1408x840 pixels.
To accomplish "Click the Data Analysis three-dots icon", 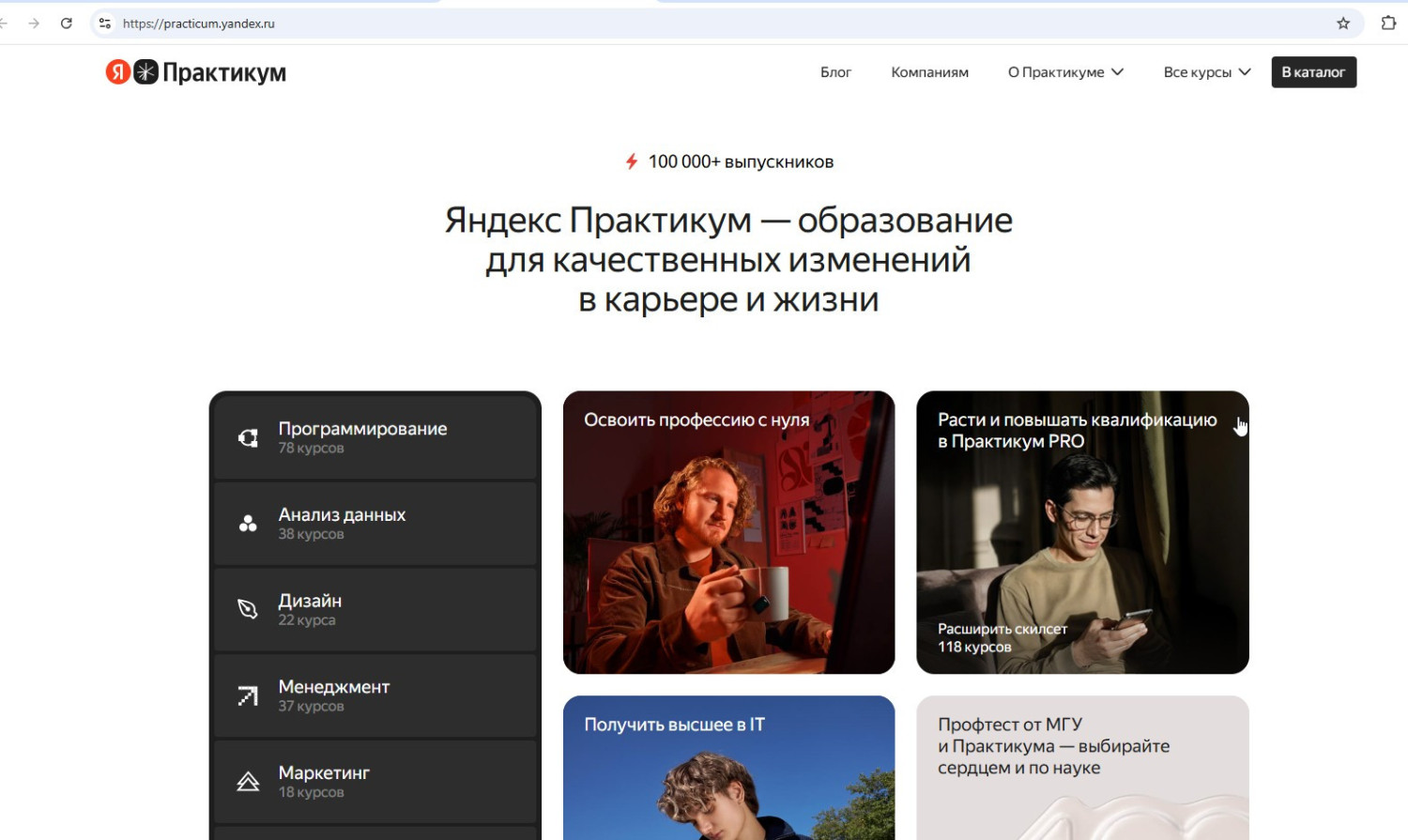I will (x=248, y=524).
